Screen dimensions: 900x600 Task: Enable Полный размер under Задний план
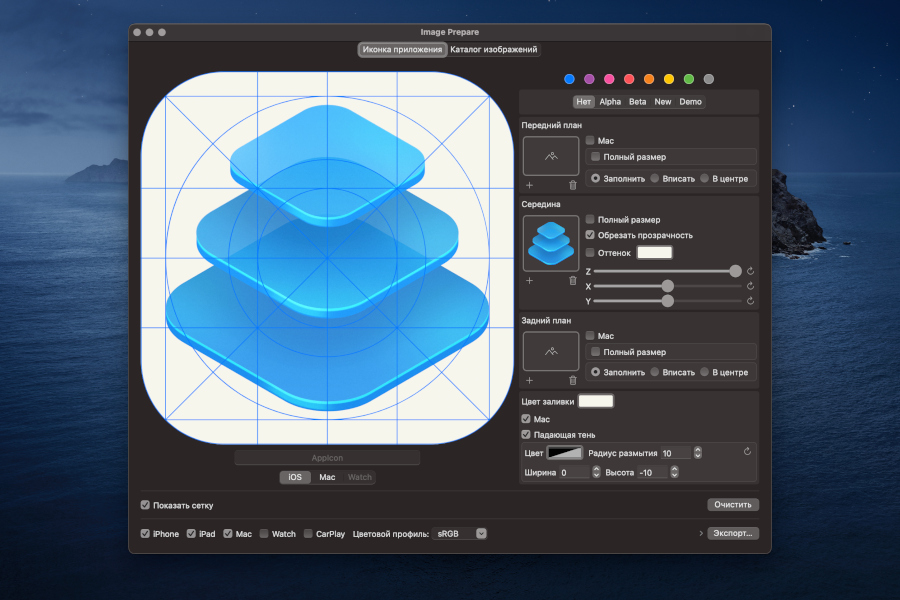(596, 351)
